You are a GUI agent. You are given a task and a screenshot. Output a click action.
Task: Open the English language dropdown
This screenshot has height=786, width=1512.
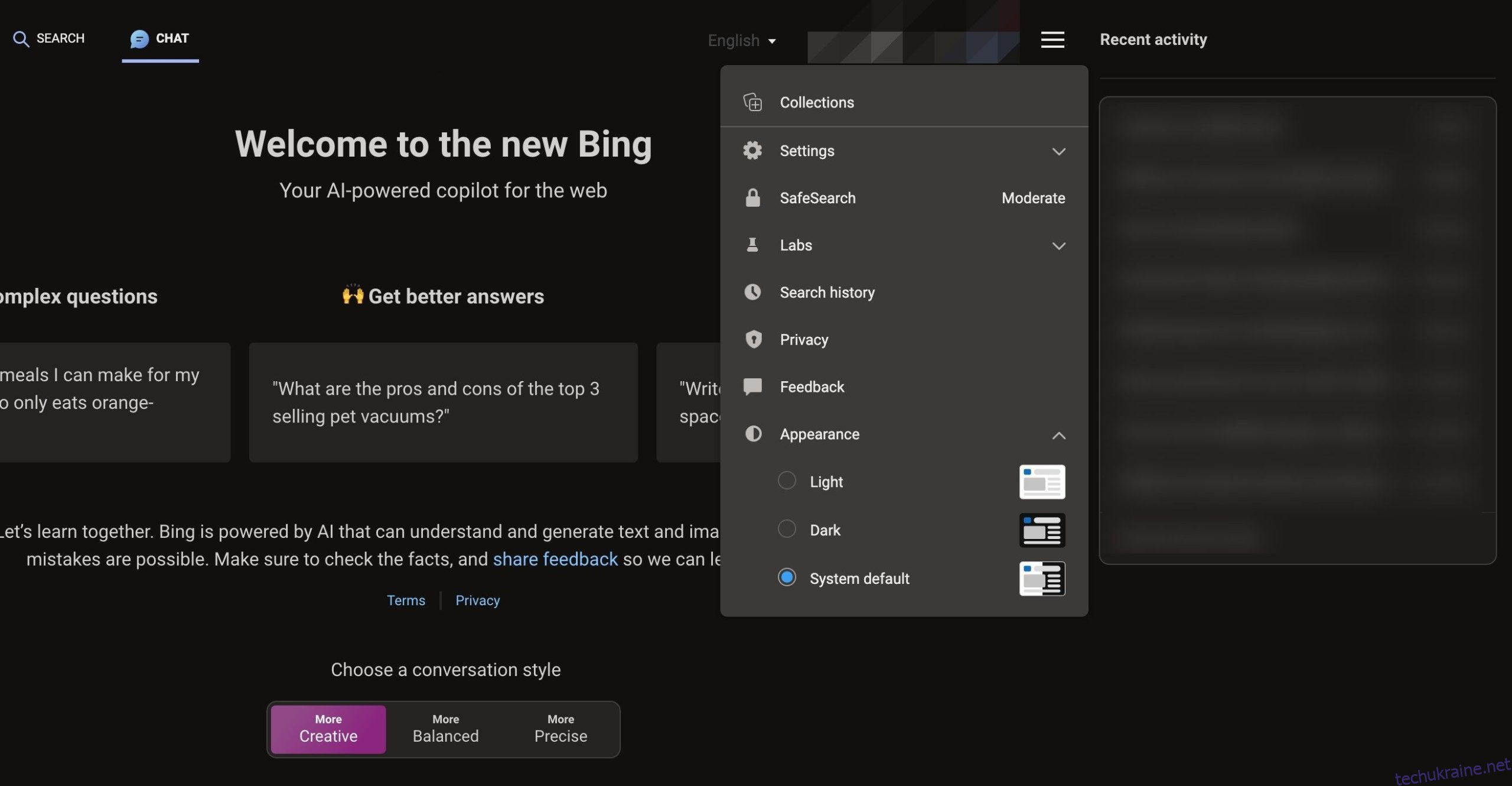[742, 41]
